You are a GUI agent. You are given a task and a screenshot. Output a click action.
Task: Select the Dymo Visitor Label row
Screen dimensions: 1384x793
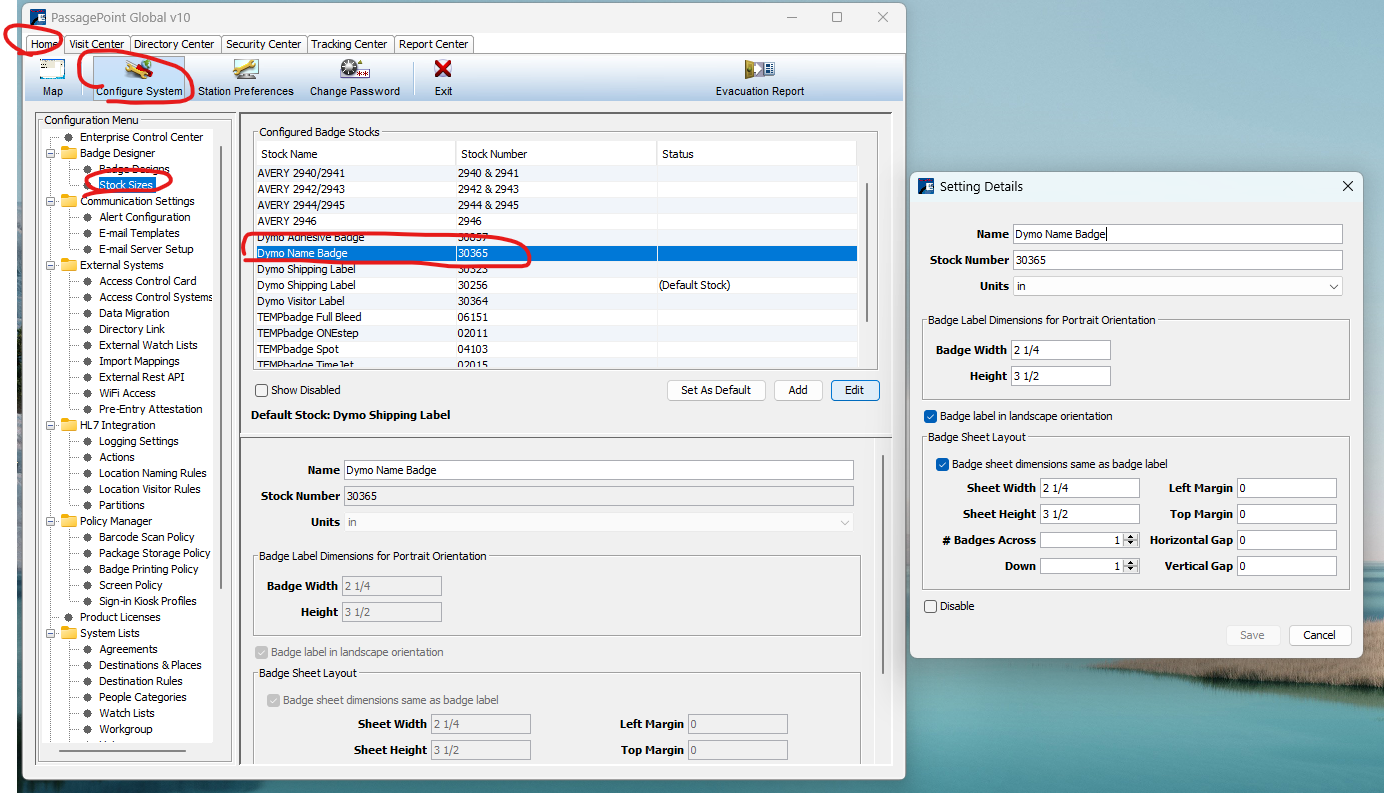(556, 301)
